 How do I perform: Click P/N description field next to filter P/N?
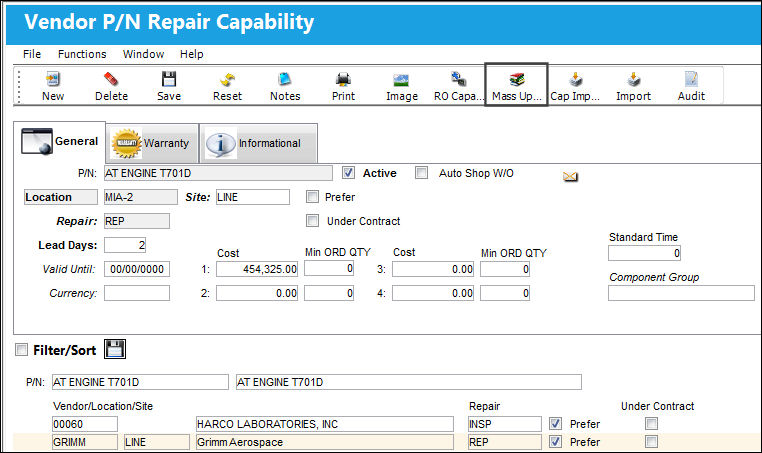409,382
